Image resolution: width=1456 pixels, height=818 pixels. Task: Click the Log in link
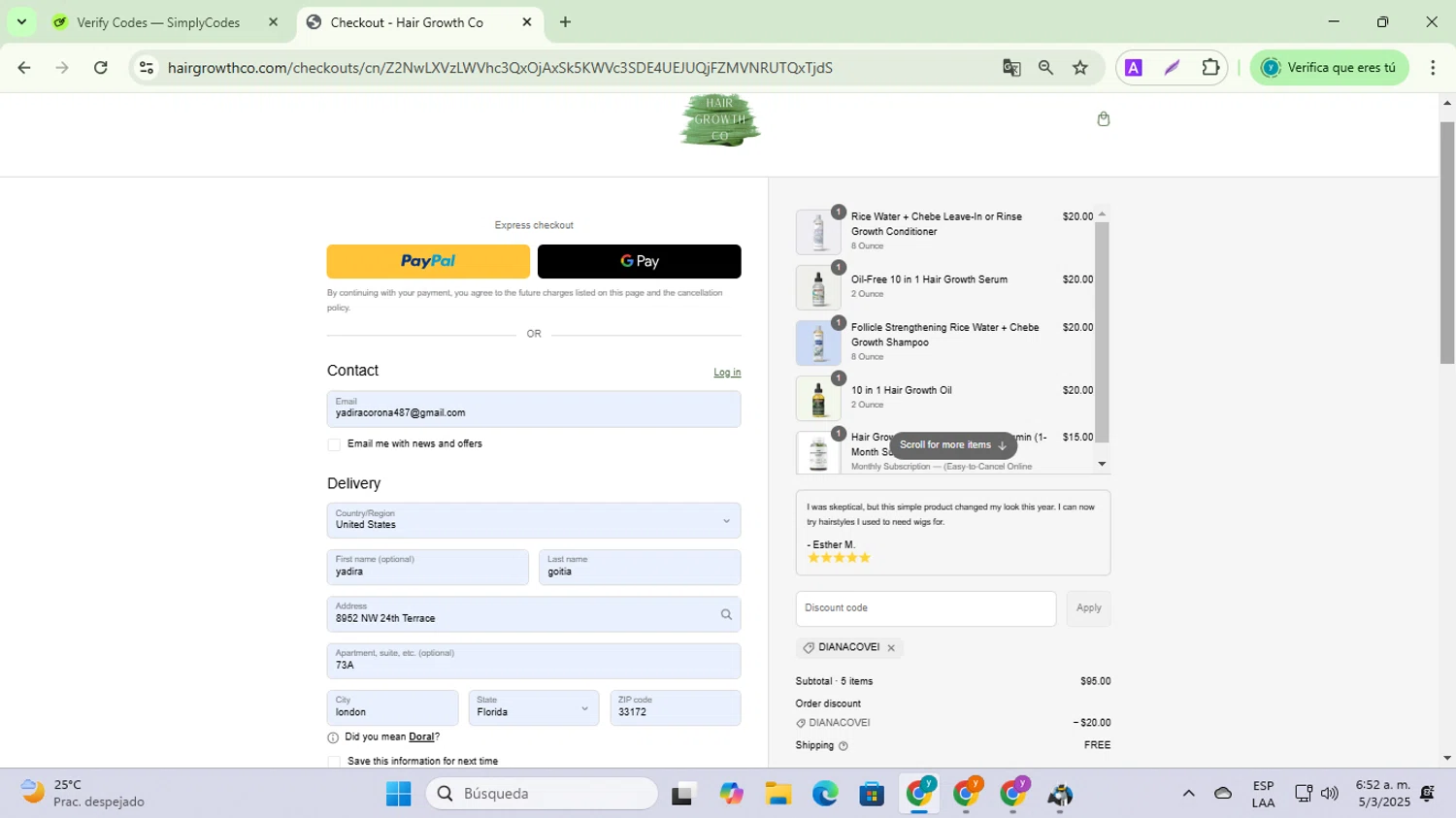click(x=727, y=373)
